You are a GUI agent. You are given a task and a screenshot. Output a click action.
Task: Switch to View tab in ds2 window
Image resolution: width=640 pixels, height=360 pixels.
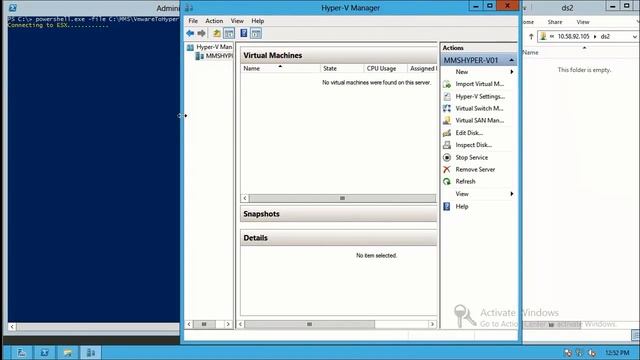(583, 22)
